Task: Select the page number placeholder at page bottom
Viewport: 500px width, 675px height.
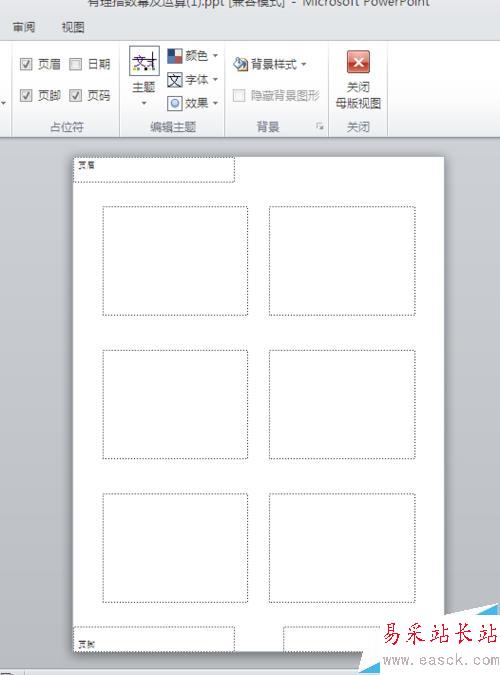Action: click(x=332, y=639)
